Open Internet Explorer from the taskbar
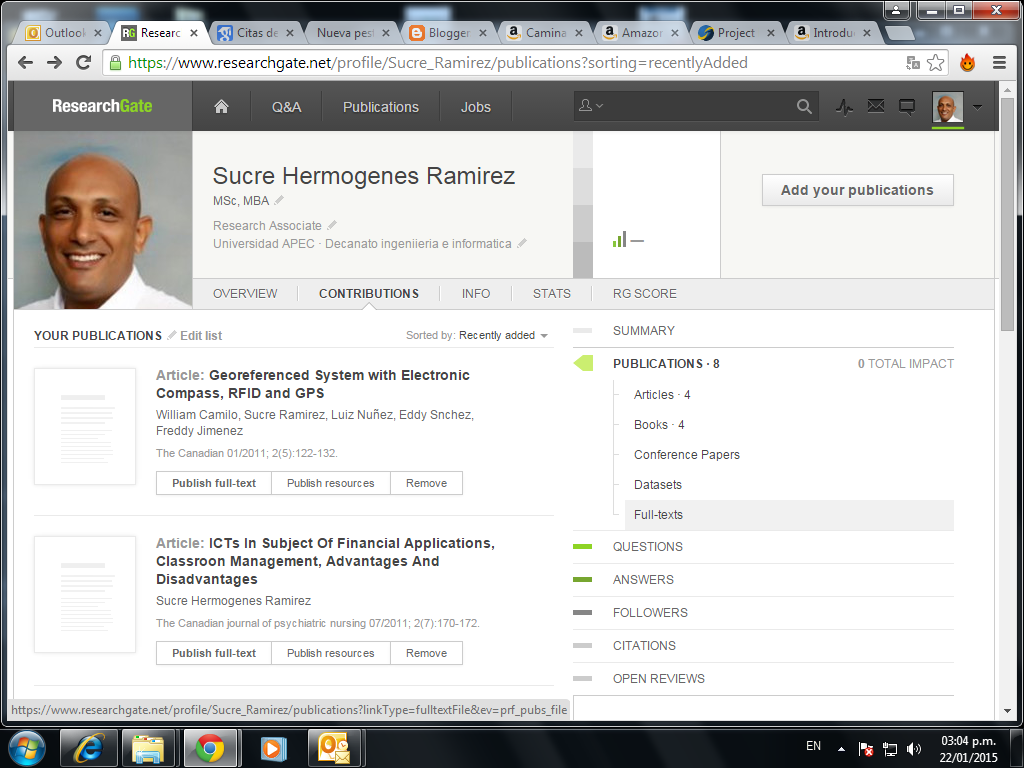 [x=88, y=748]
